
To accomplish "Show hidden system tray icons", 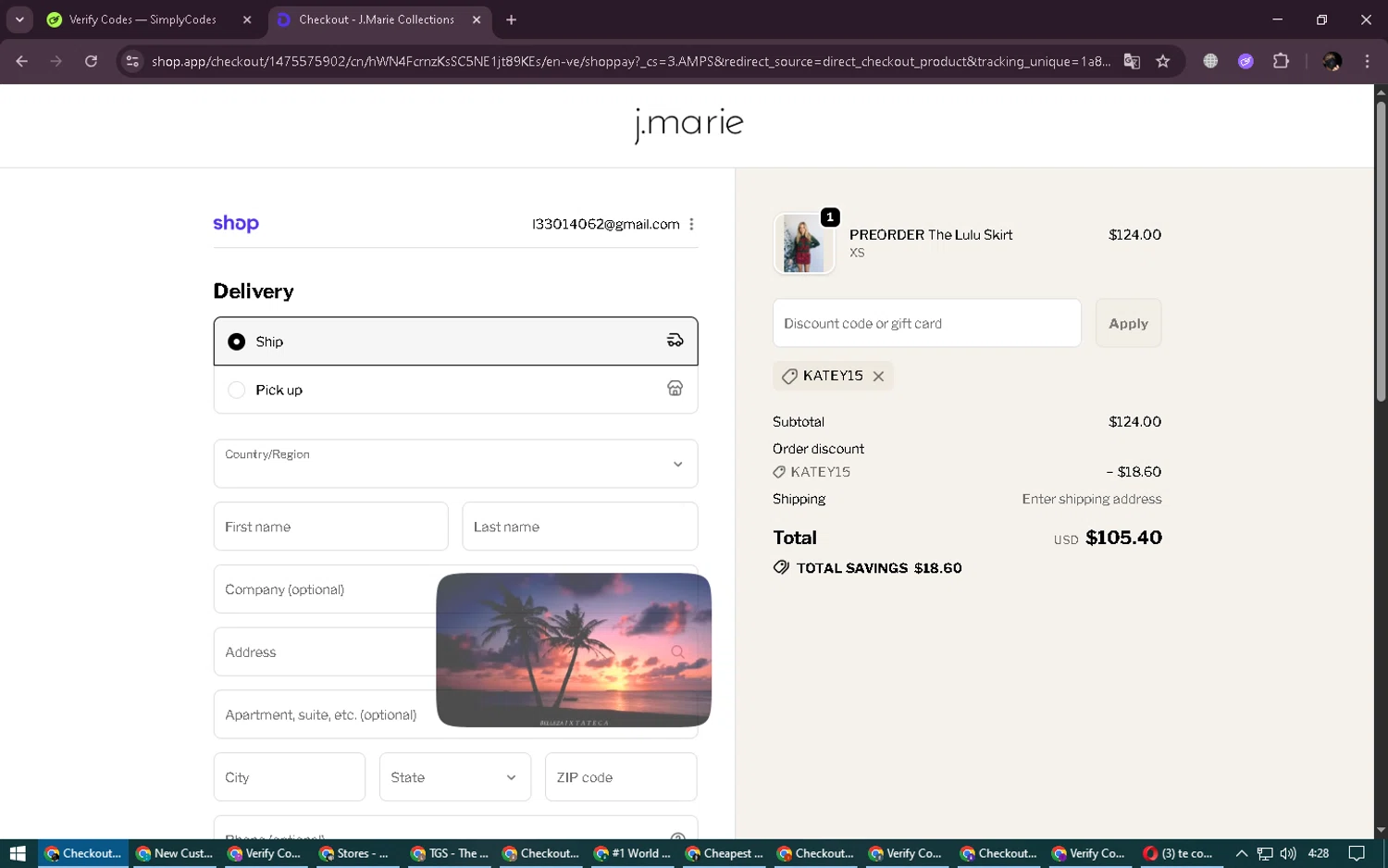I will [1242, 853].
